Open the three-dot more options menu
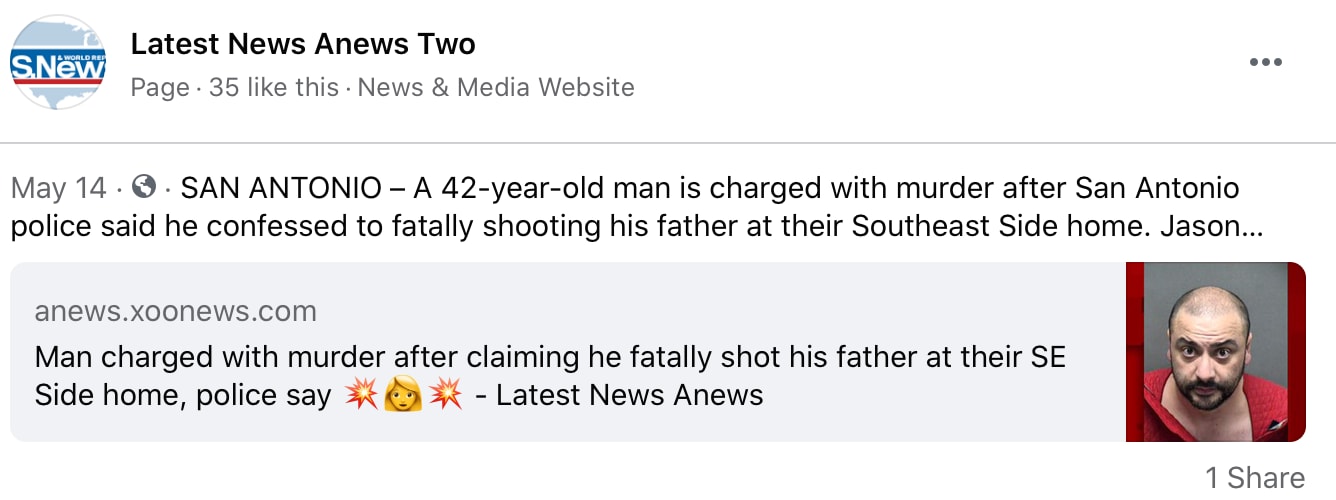The height and width of the screenshot is (500, 1336). click(x=1265, y=62)
